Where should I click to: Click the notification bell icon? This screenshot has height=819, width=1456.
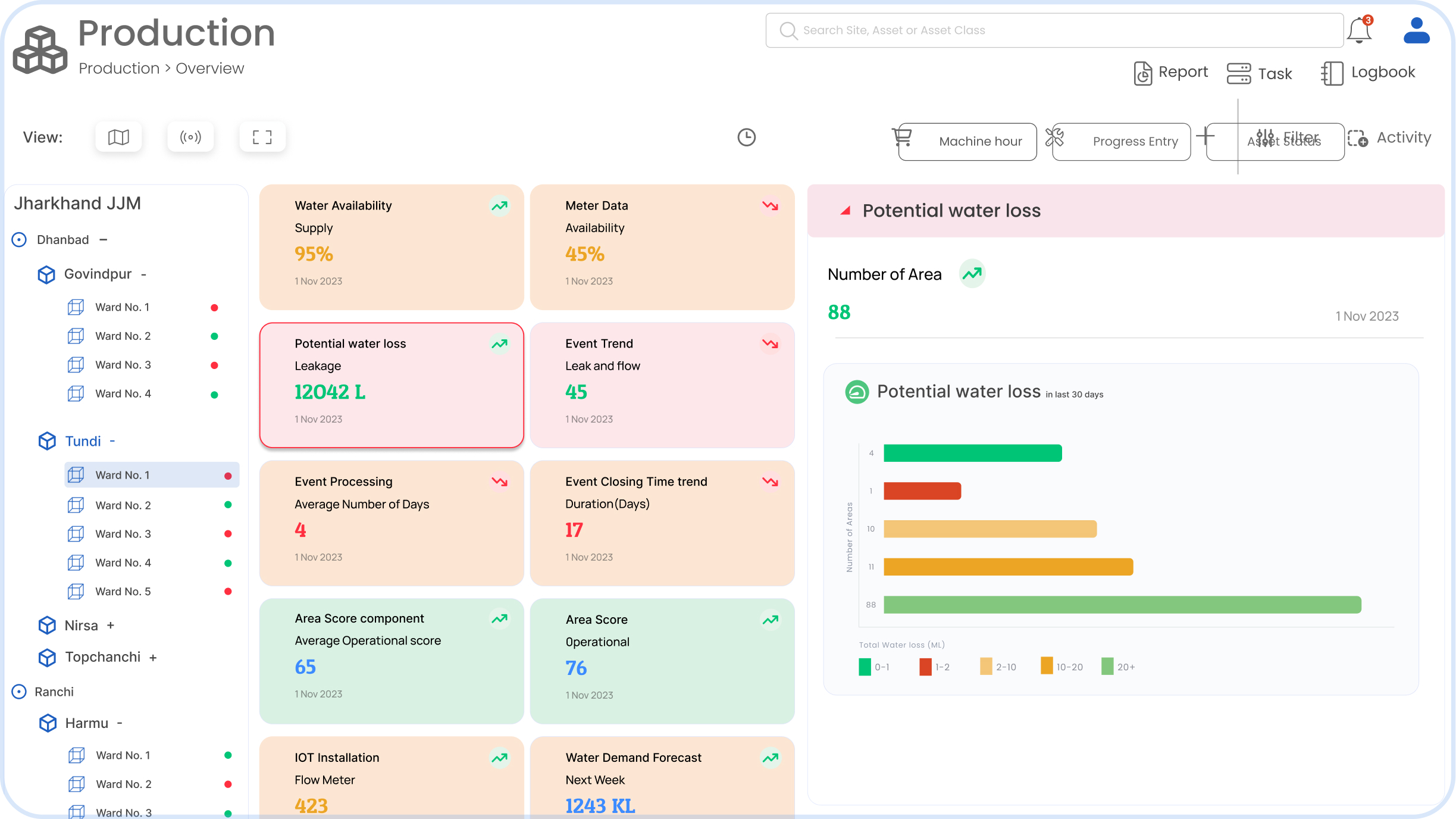tap(1360, 30)
